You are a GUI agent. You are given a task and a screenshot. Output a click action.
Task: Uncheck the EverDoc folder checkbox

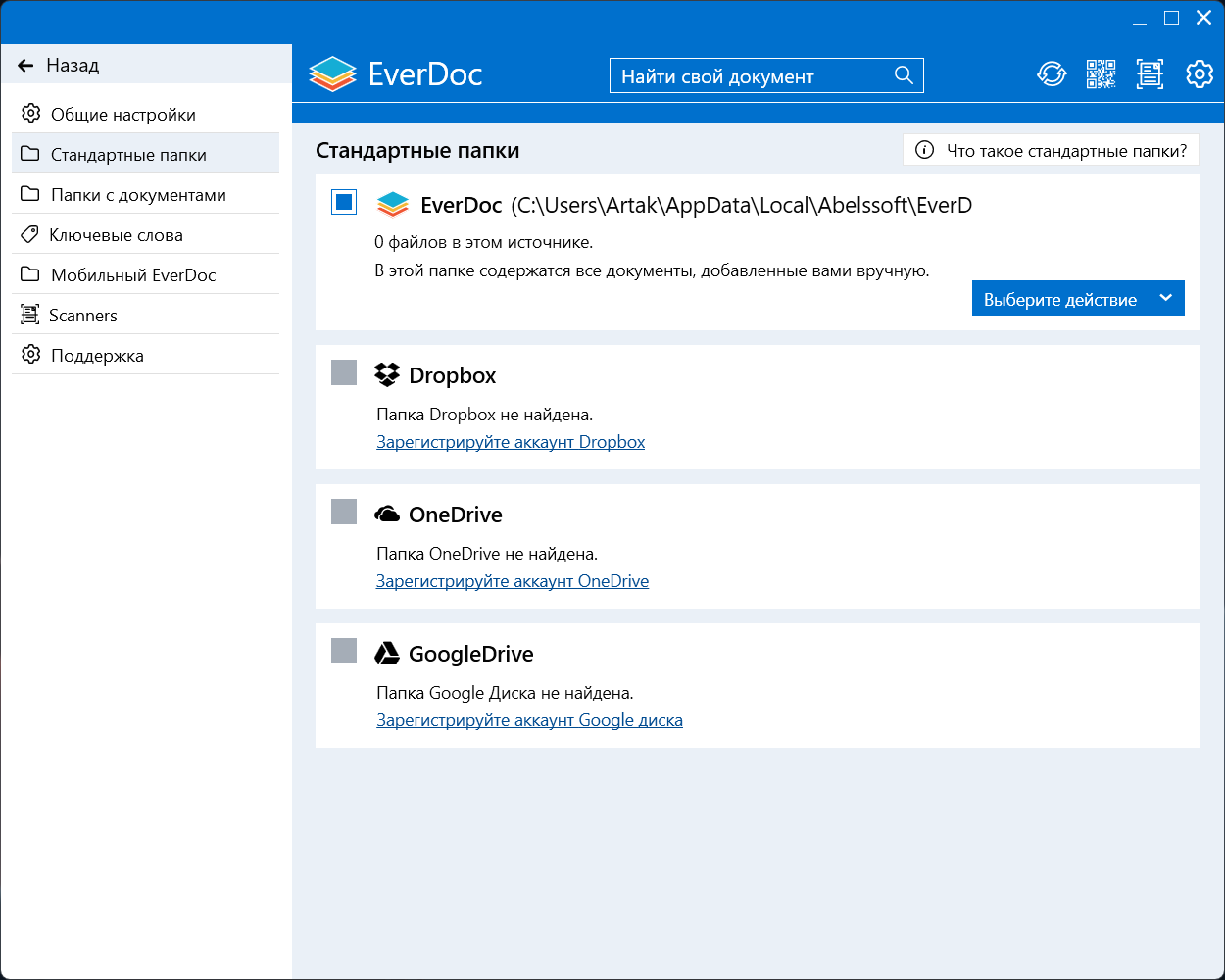click(x=344, y=203)
